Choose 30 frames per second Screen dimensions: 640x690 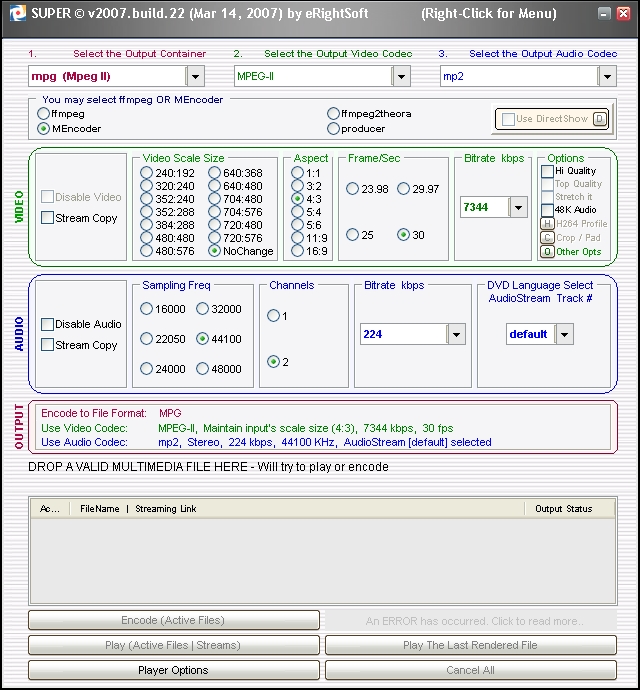click(x=403, y=235)
